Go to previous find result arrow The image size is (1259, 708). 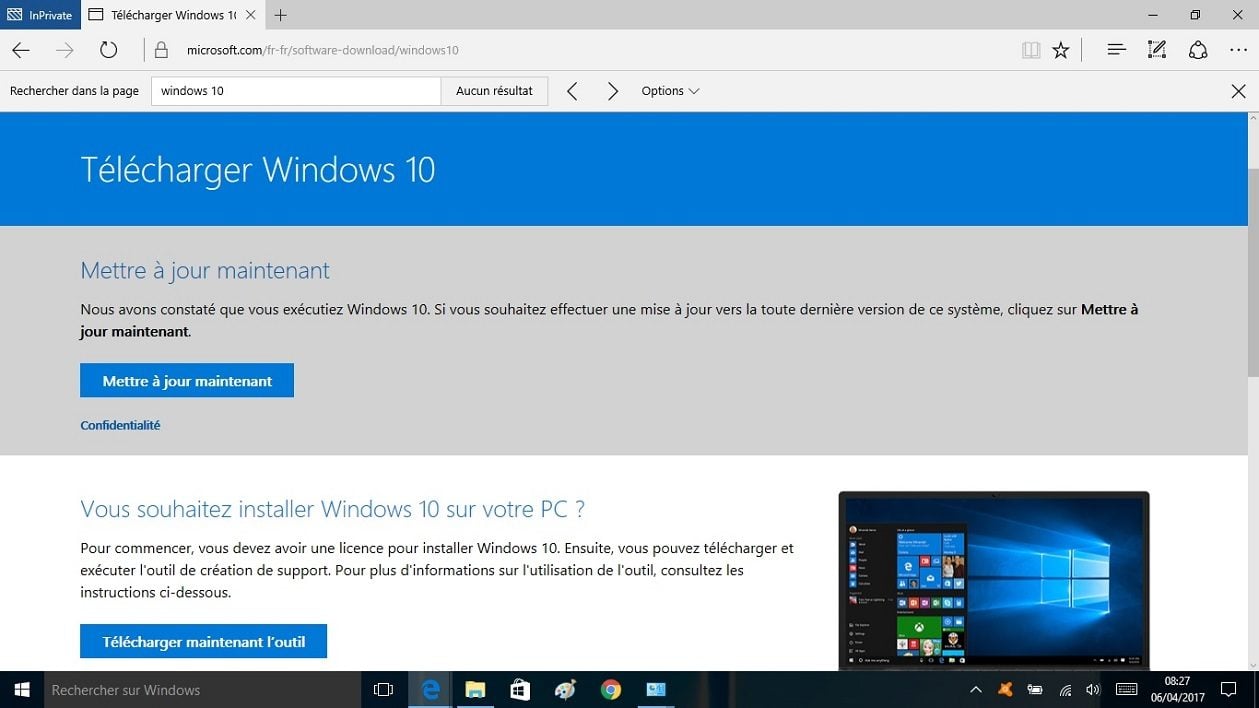click(x=572, y=91)
